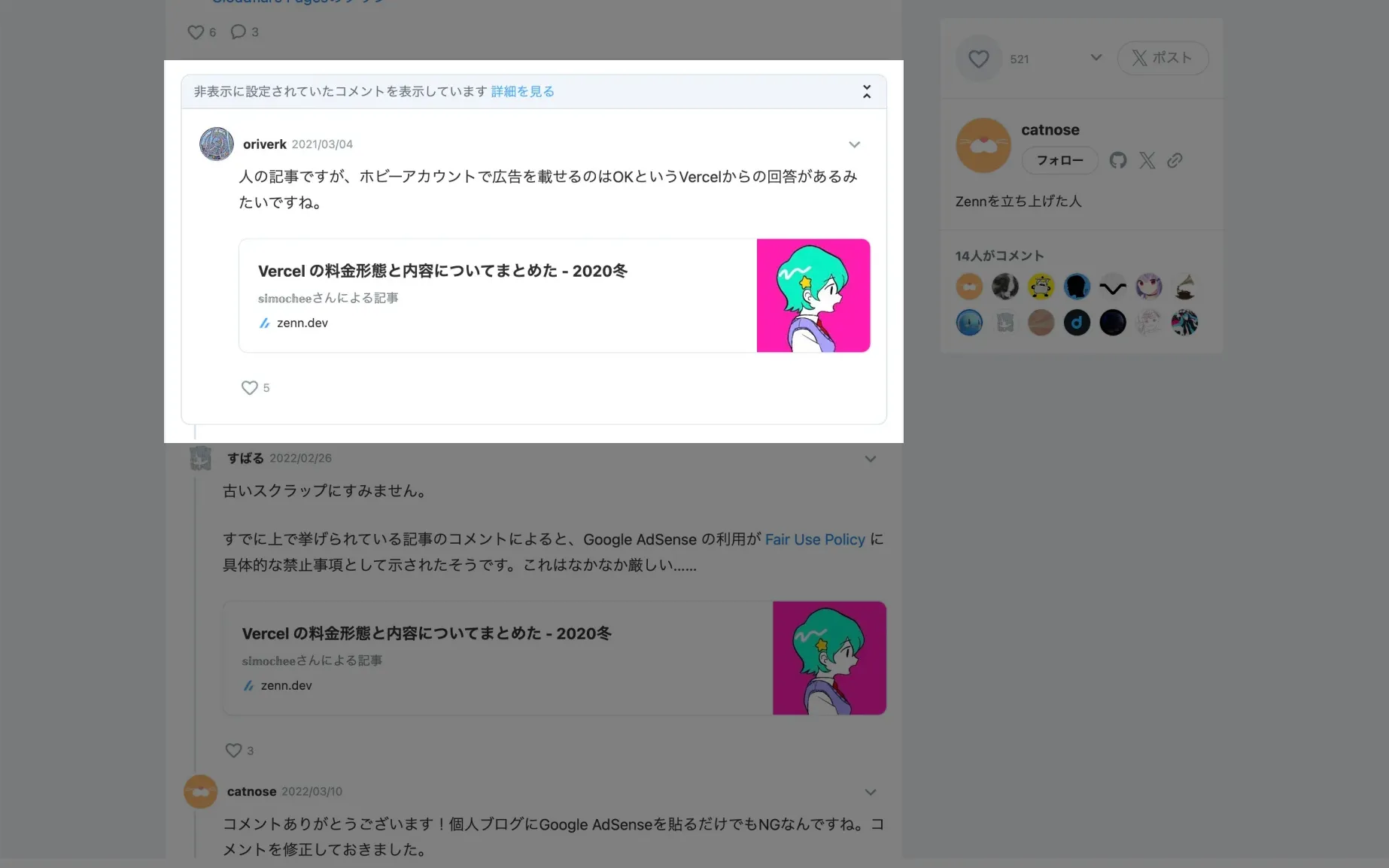
Task: Open the chevron next to the 521 likes
Action: pyautogui.click(x=1096, y=58)
